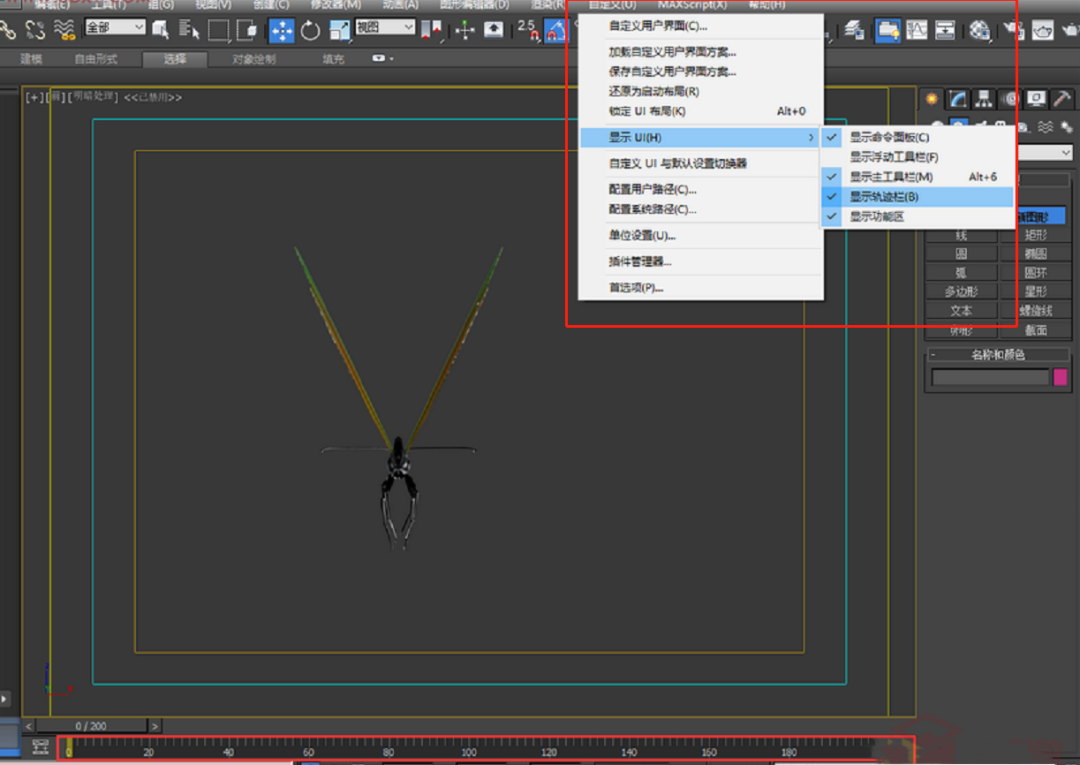Choose 锁定 UI 布局(K) menu item
1080x765 pixels.
click(x=700, y=111)
